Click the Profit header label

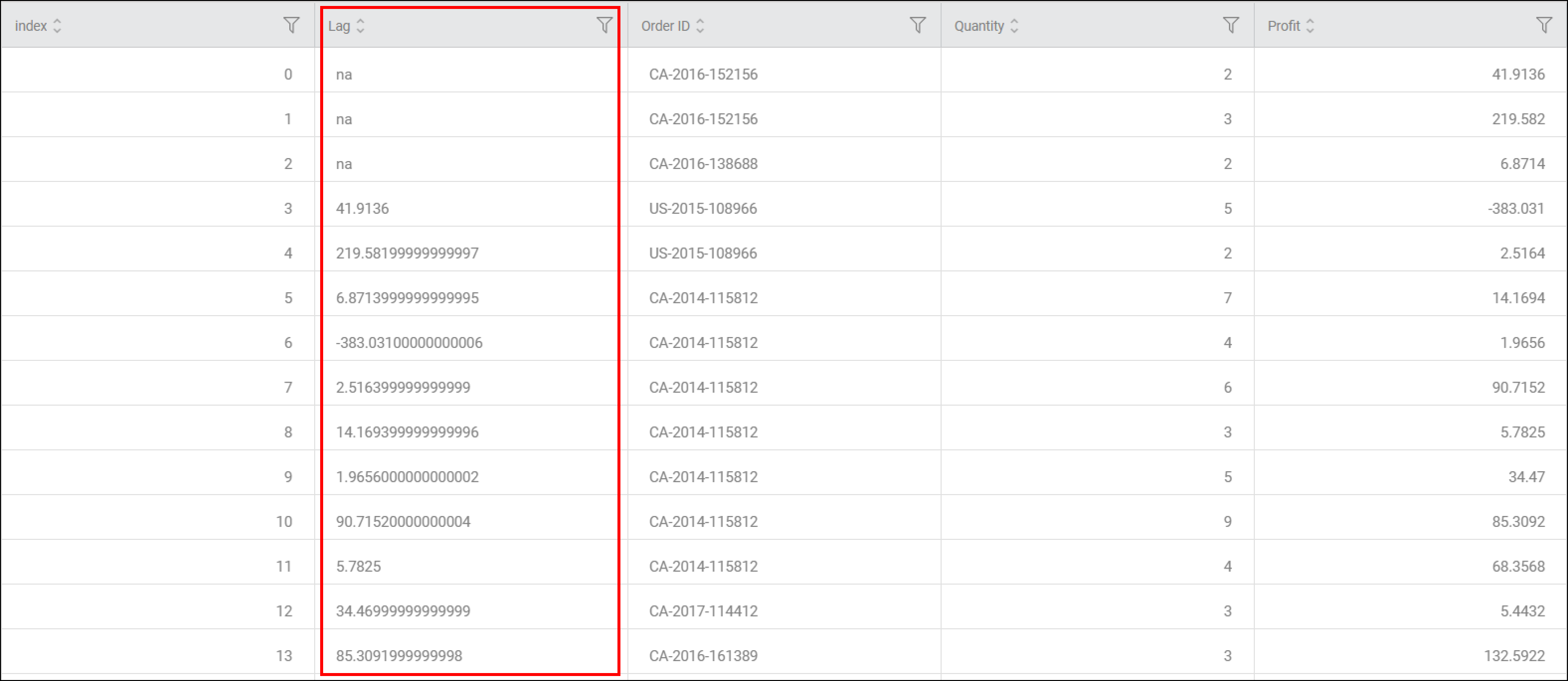pos(1284,25)
